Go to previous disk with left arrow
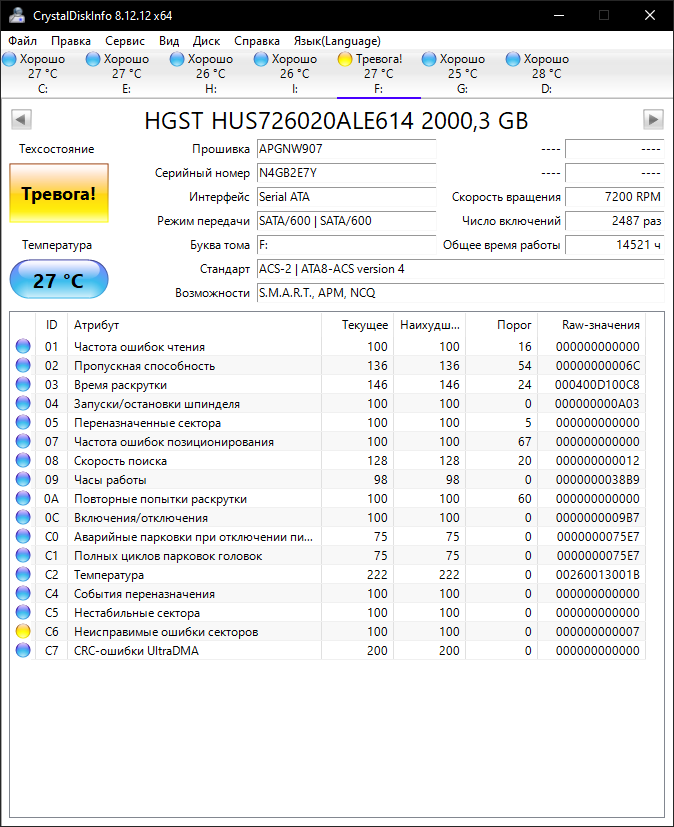 [x=21, y=120]
